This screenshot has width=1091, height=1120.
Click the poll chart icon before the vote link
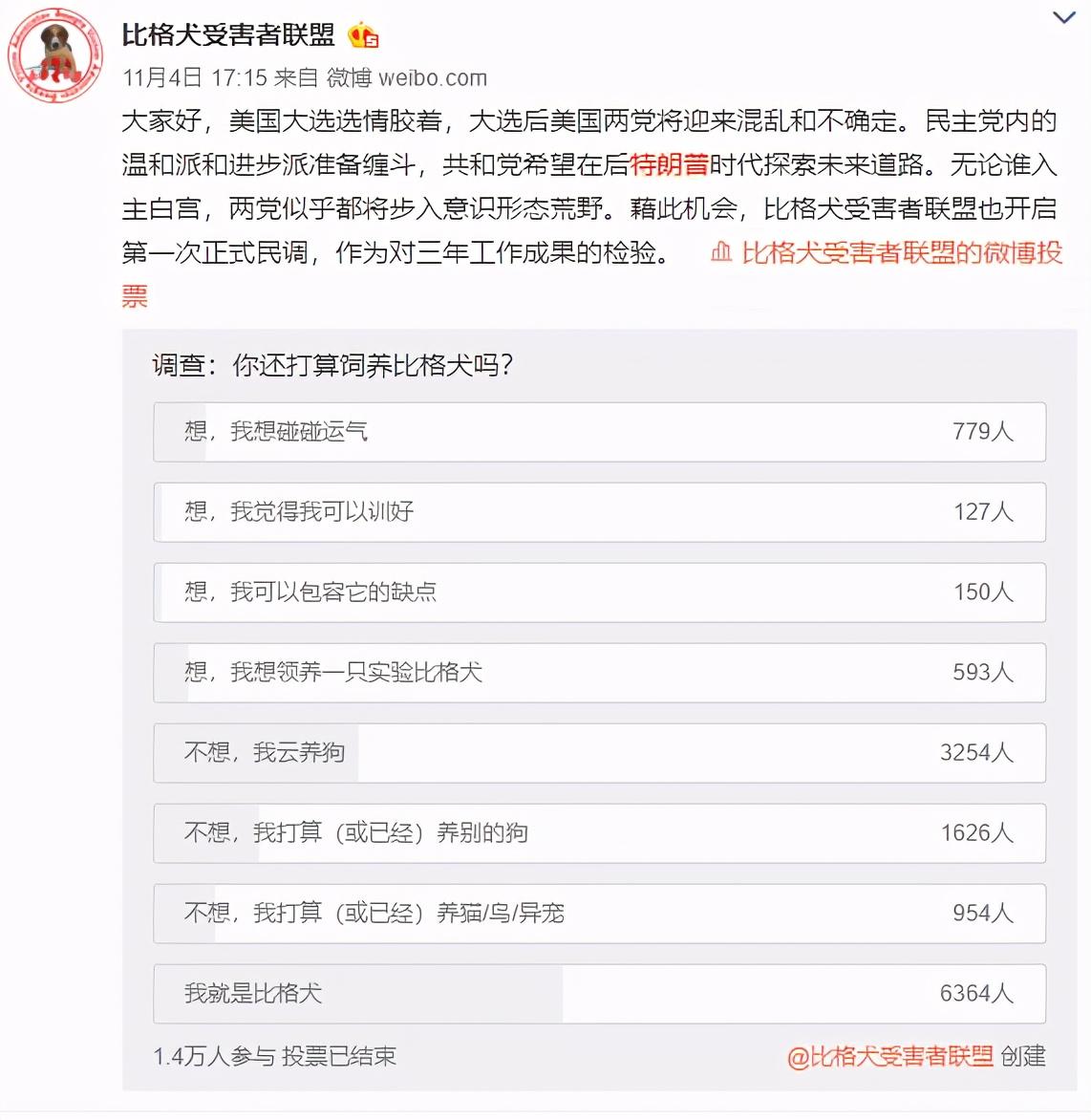[721, 252]
